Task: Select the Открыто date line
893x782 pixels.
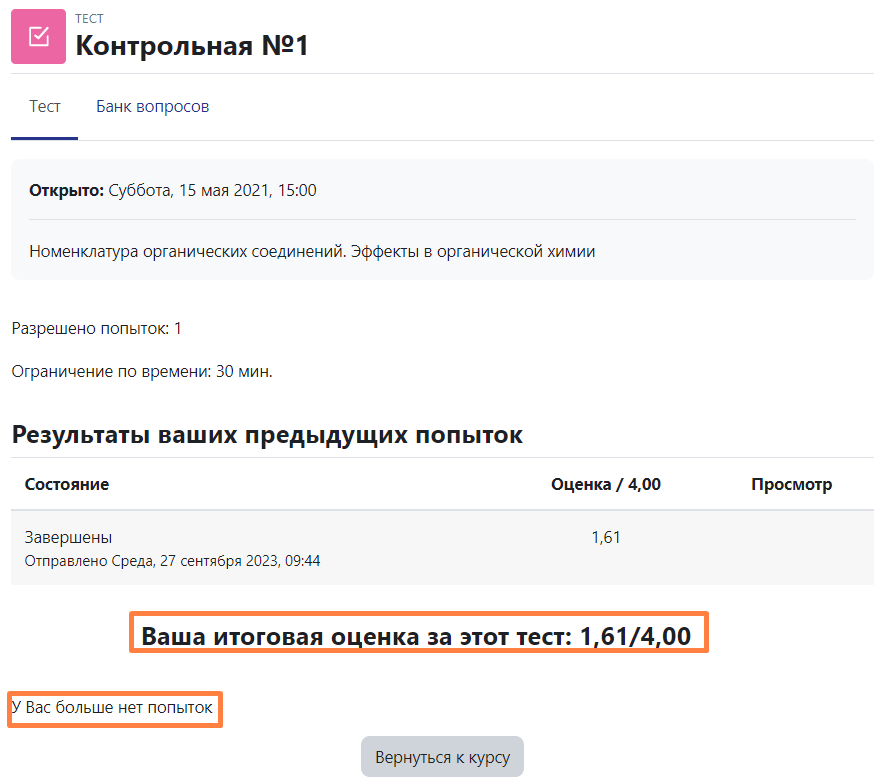Action: coord(173,190)
